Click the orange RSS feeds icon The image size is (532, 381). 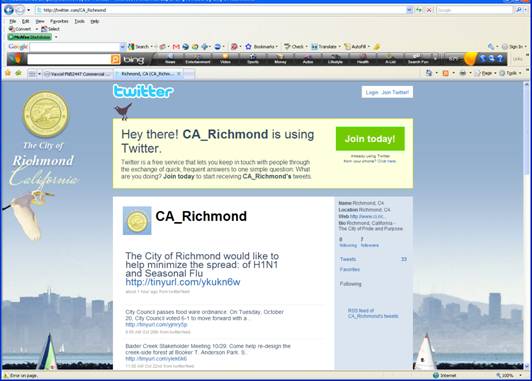point(446,73)
